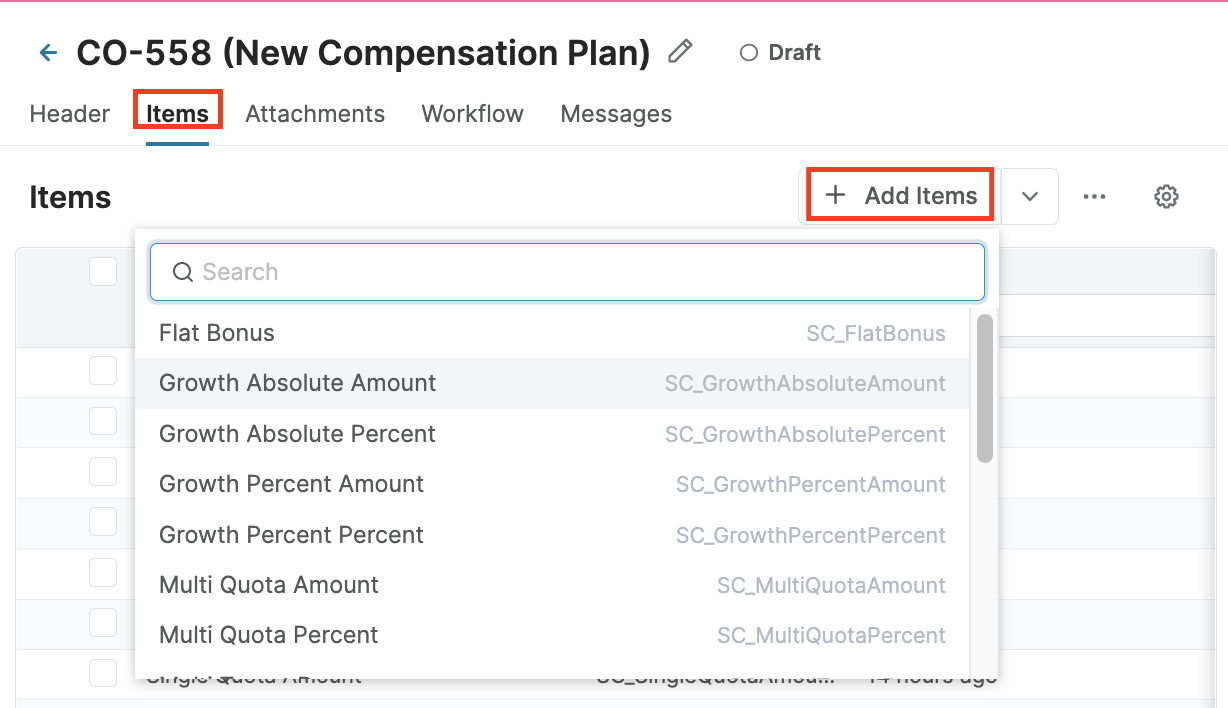Click the search magnifier icon
1228x708 pixels.
[x=182, y=272]
